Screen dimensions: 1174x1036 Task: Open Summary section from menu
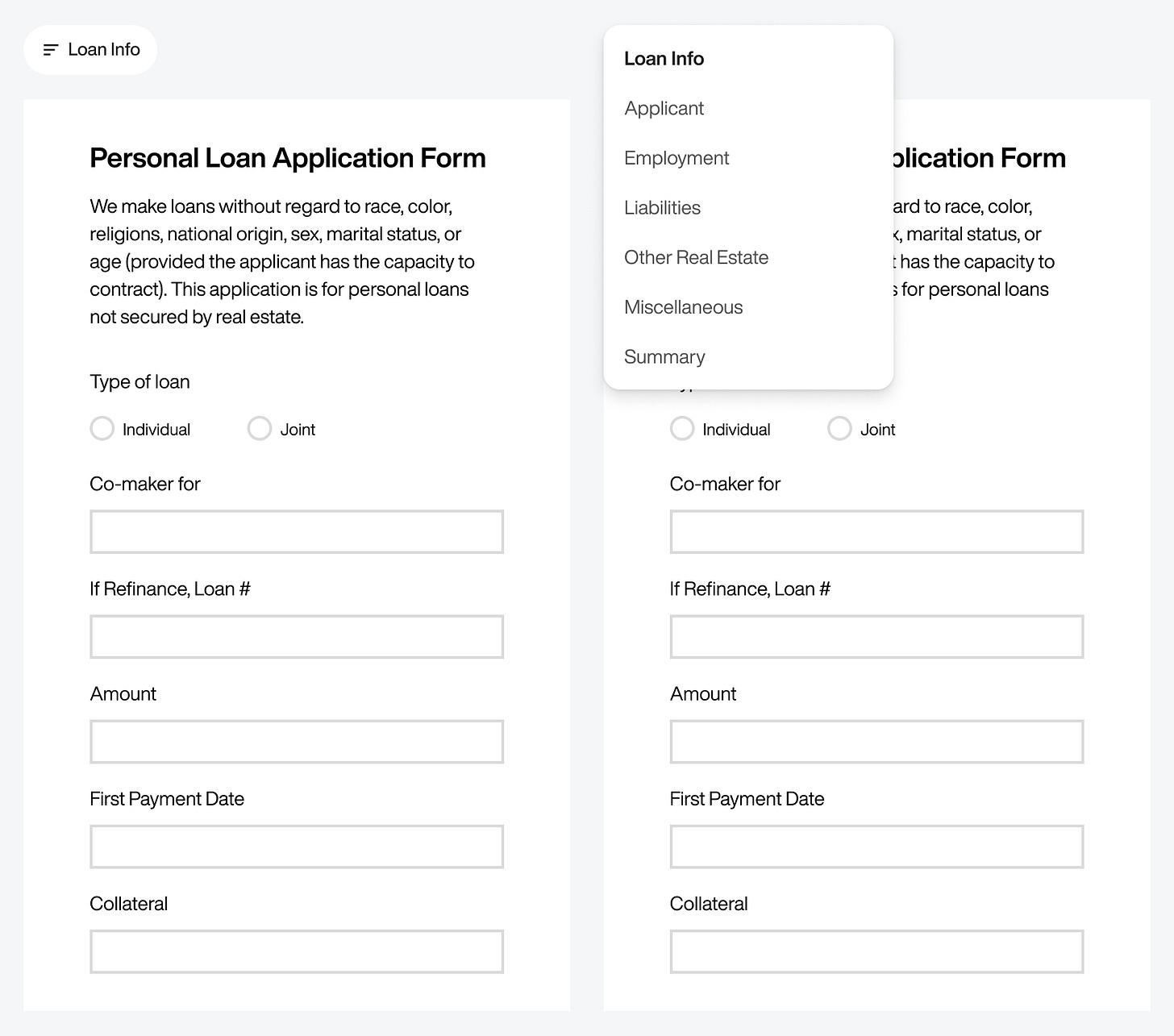(x=664, y=357)
